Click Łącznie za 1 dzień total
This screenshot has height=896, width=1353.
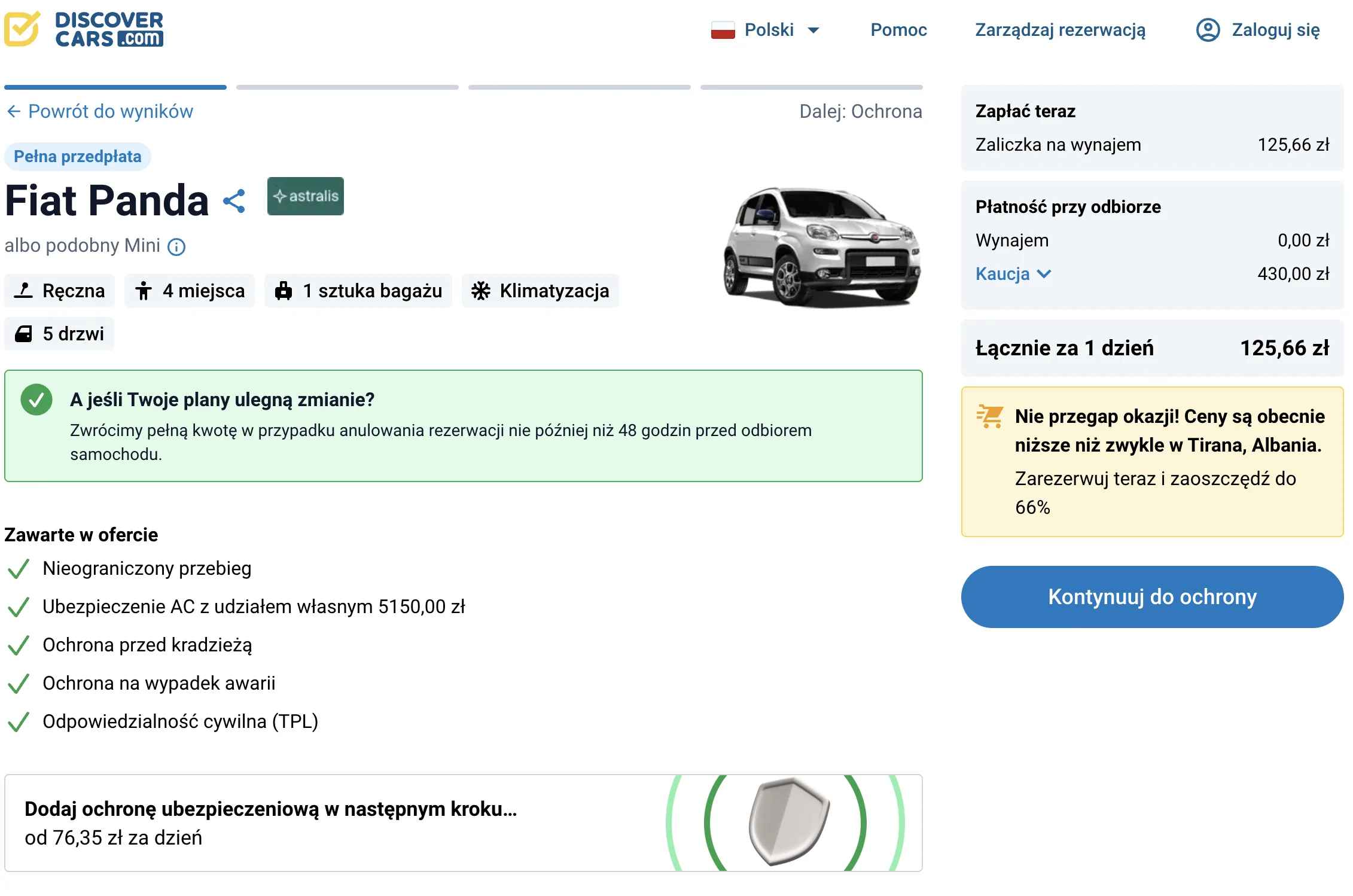[1152, 348]
